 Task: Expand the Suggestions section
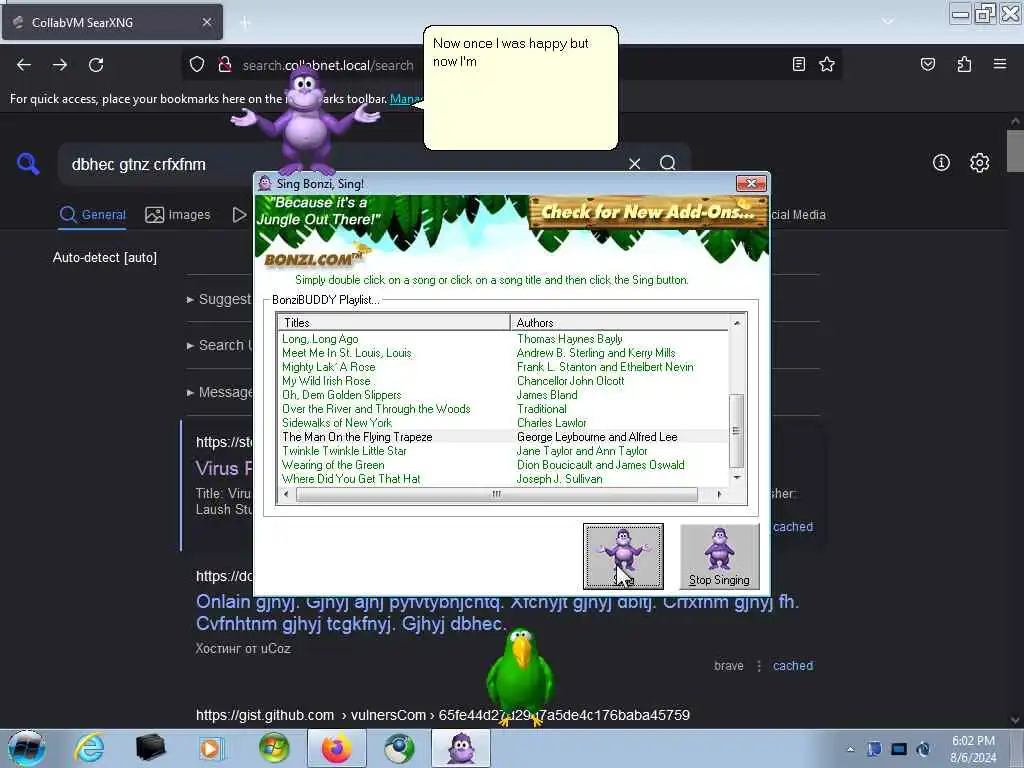(x=219, y=299)
